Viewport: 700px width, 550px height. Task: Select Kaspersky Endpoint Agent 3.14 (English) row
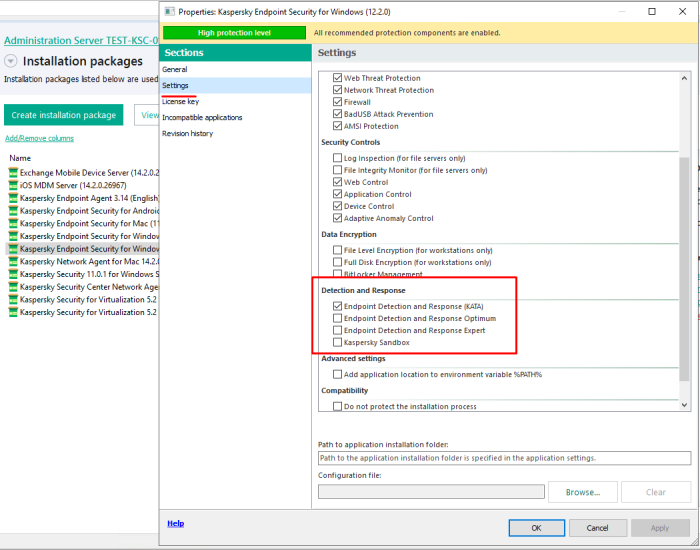pyautogui.click(x=83, y=198)
